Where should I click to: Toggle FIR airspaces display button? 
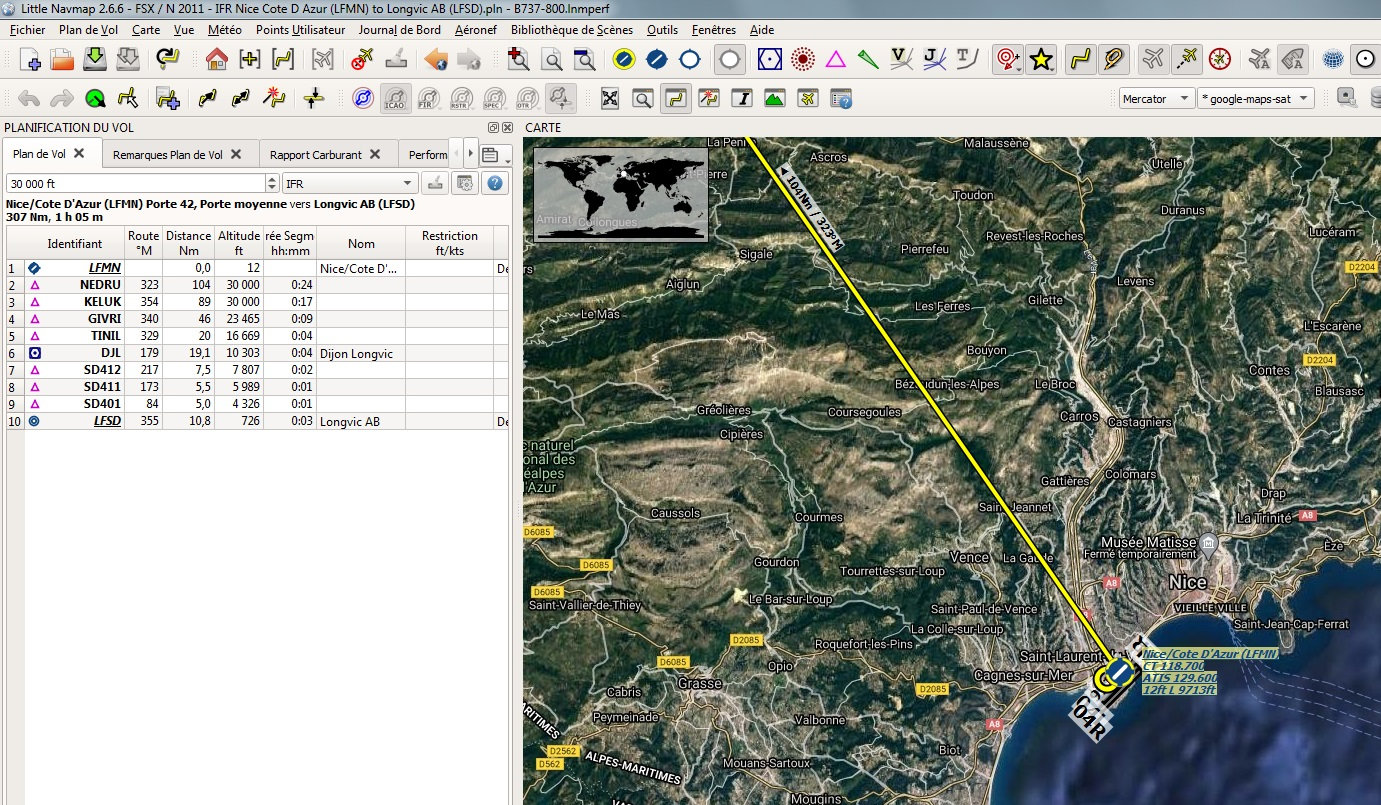click(429, 99)
